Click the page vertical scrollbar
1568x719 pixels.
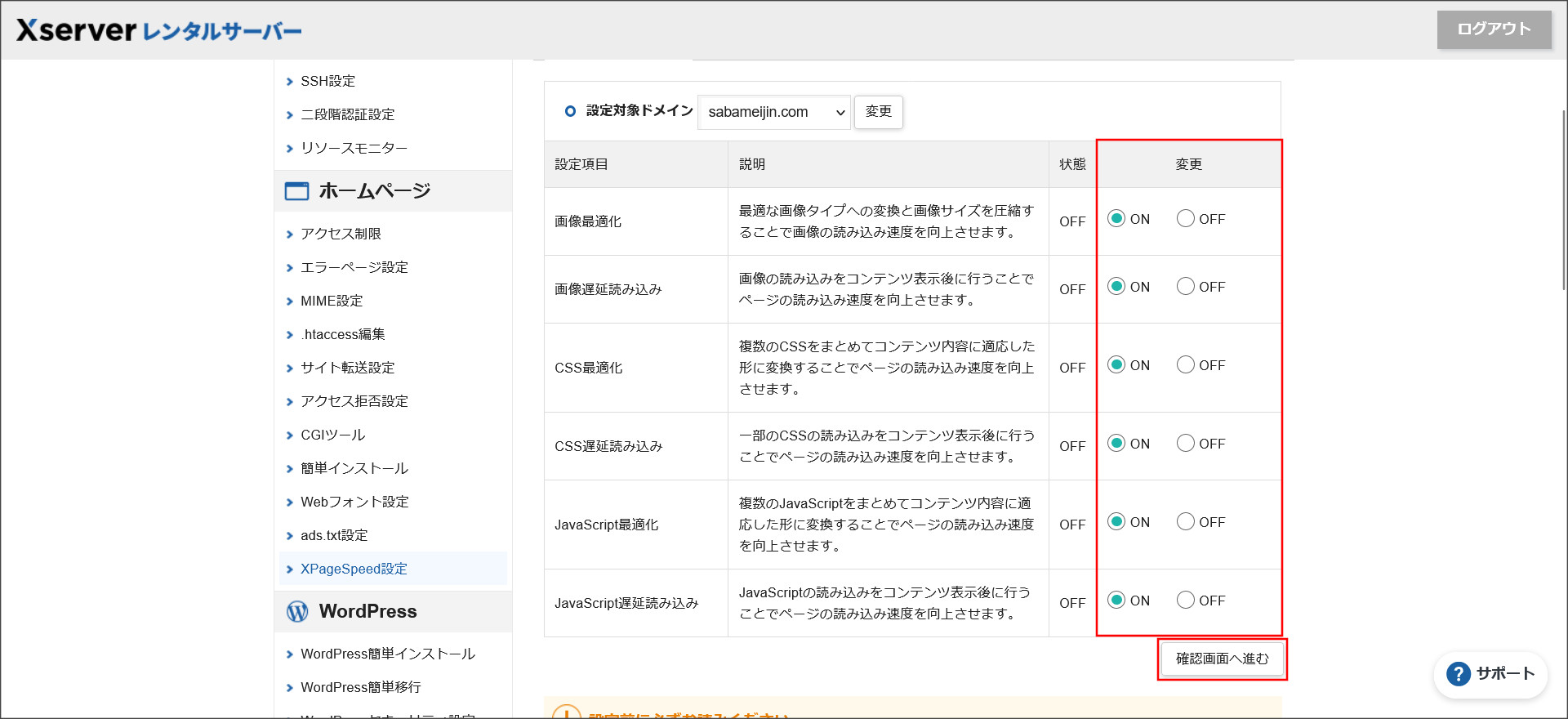[1563, 200]
